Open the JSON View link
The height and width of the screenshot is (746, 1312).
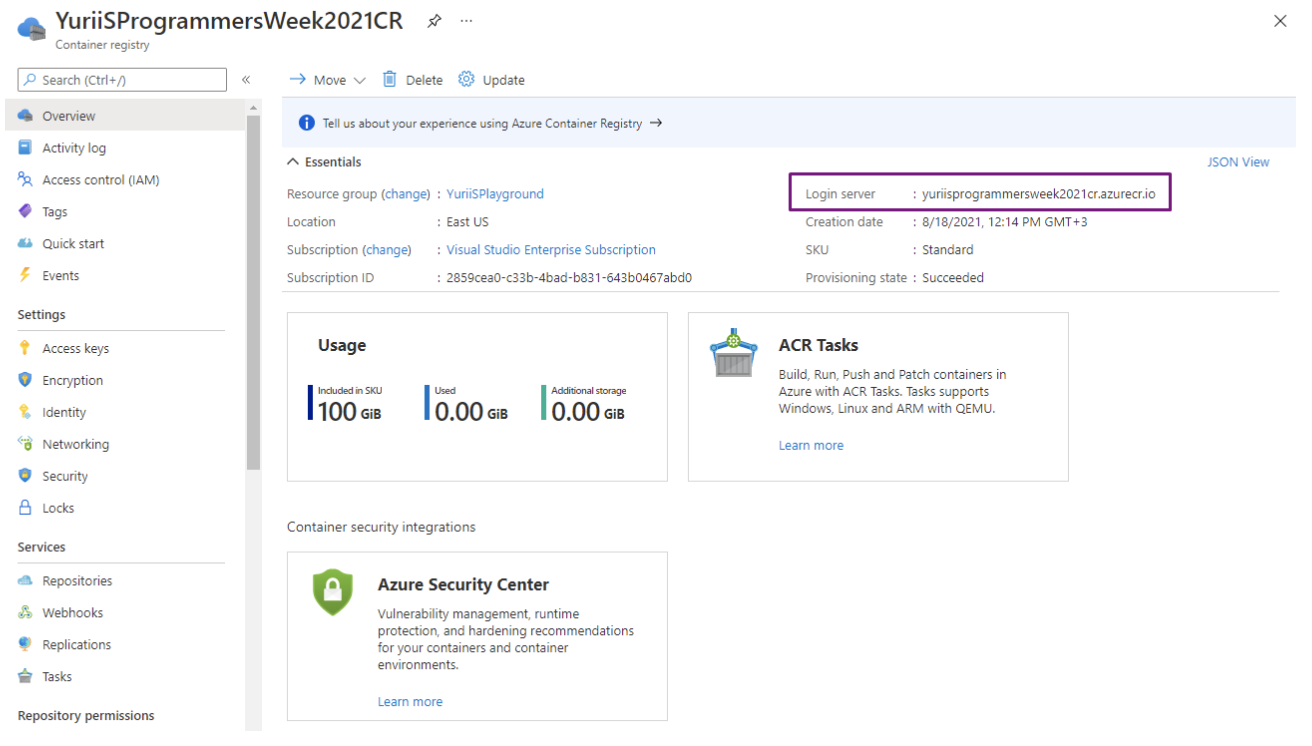point(1238,162)
